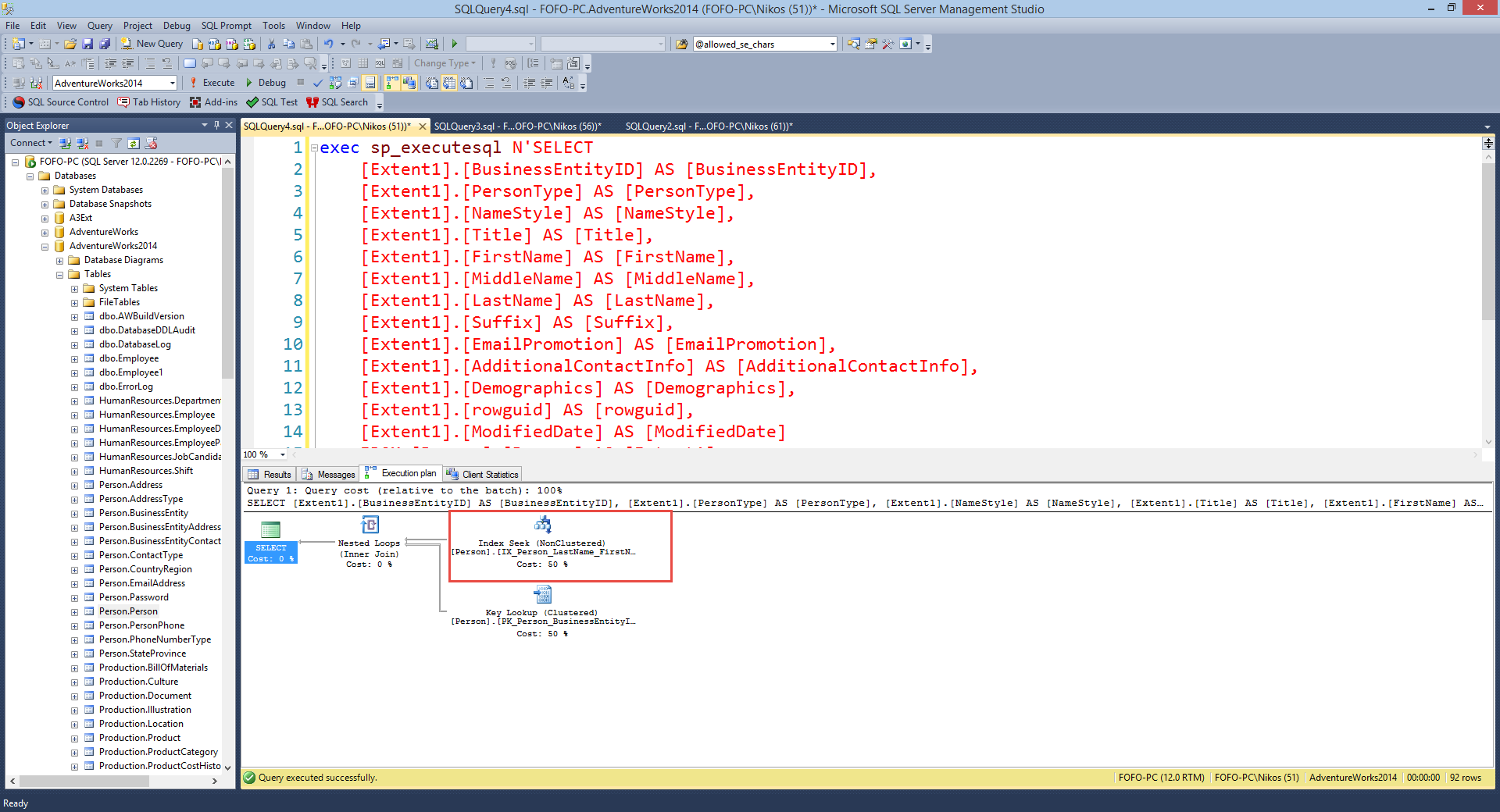The width and height of the screenshot is (1500, 812).
Task: Open the Client Statistics tab
Action: (483, 475)
